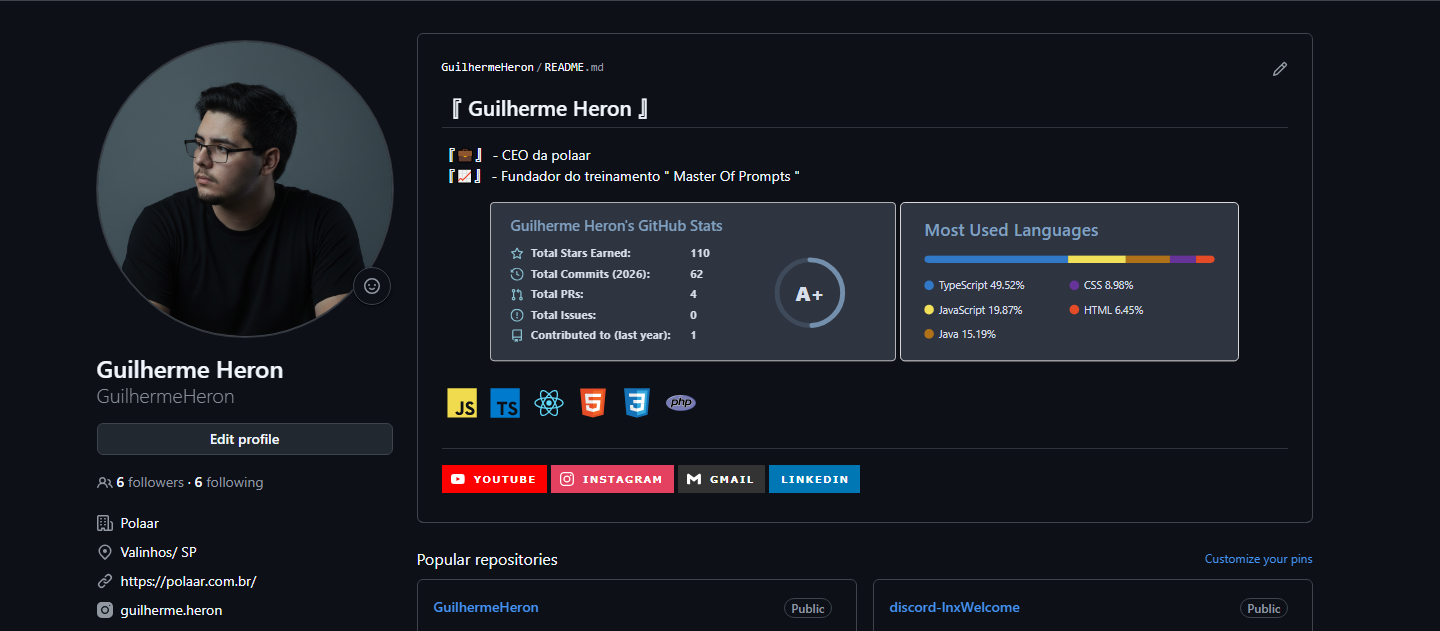Click the TypeScript badge icon
Screen dimensions: 1440x631
coord(505,402)
